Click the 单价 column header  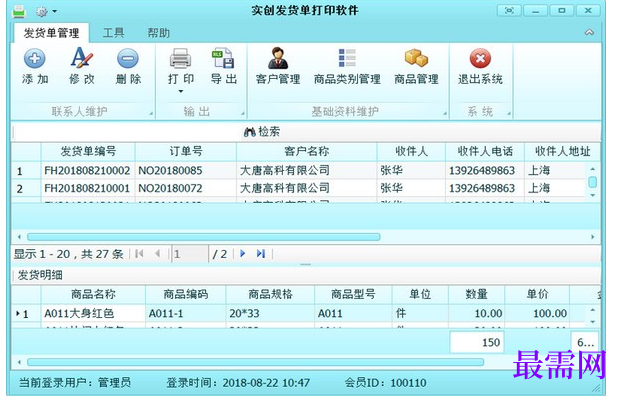tap(537, 294)
